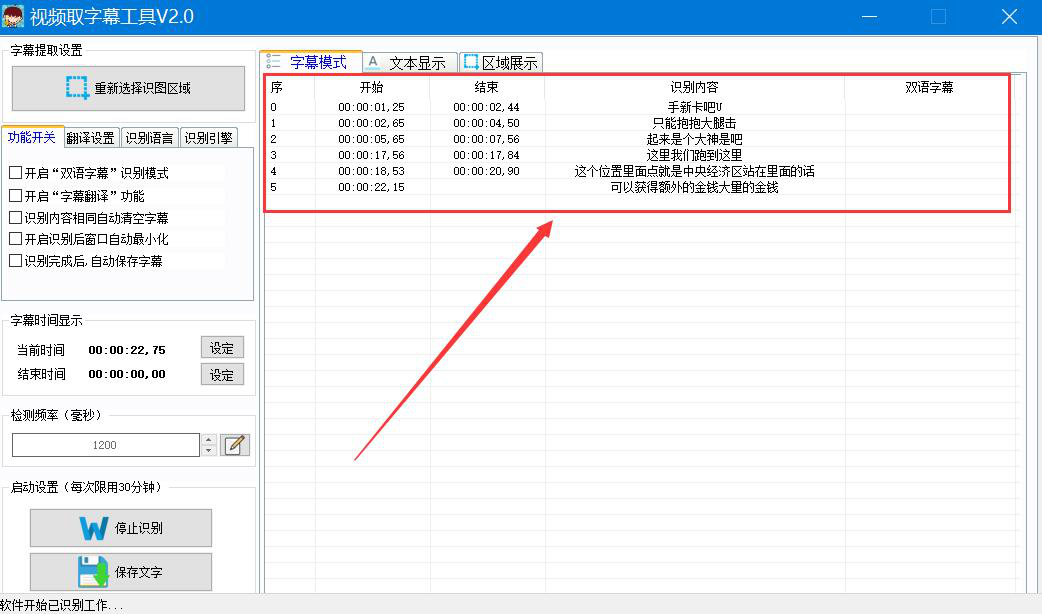Click end time 00:00:07,56
This screenshot has width=1042, height=614.
tap(486, 139)
